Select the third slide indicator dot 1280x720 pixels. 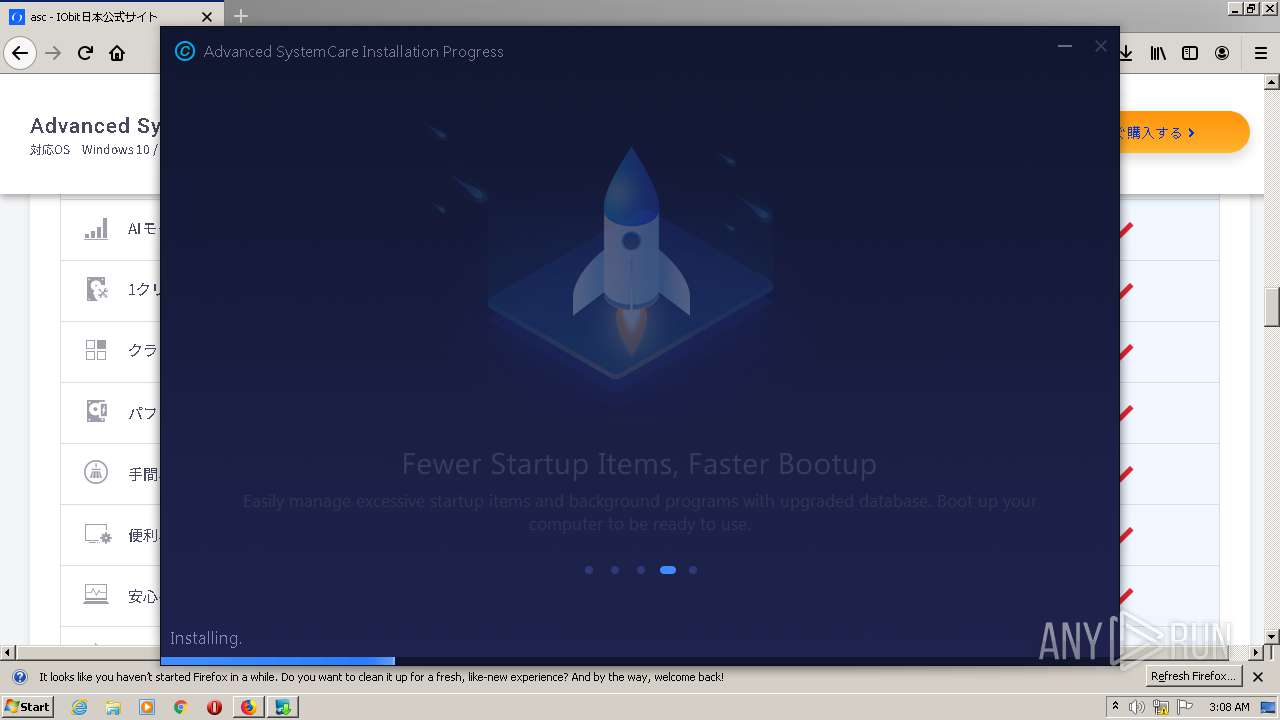[641, 570]
